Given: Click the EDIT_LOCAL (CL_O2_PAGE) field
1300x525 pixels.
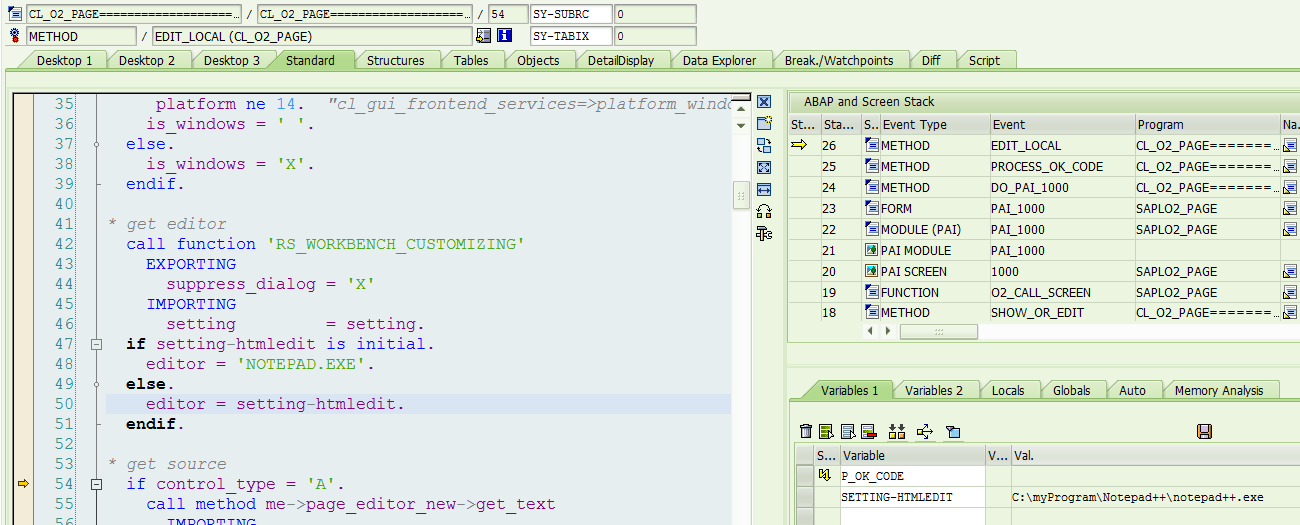Looking at the screenshot, I should point(311,36).
